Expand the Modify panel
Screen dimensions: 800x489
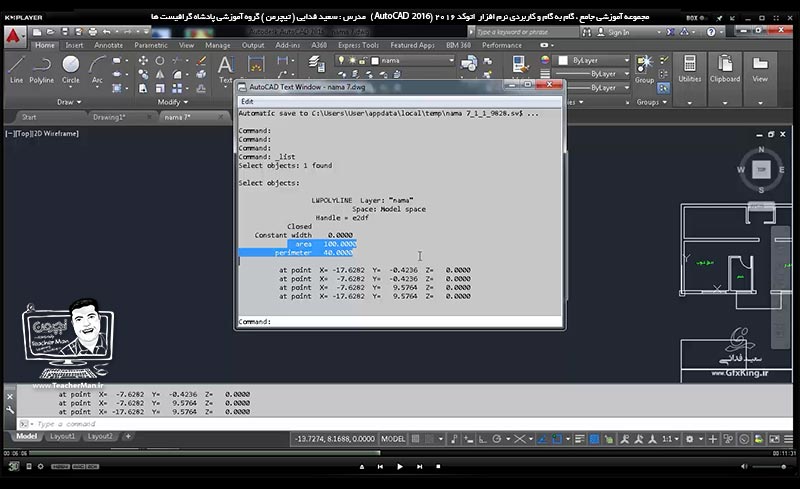pyautogui.click(x=172, y=102)
